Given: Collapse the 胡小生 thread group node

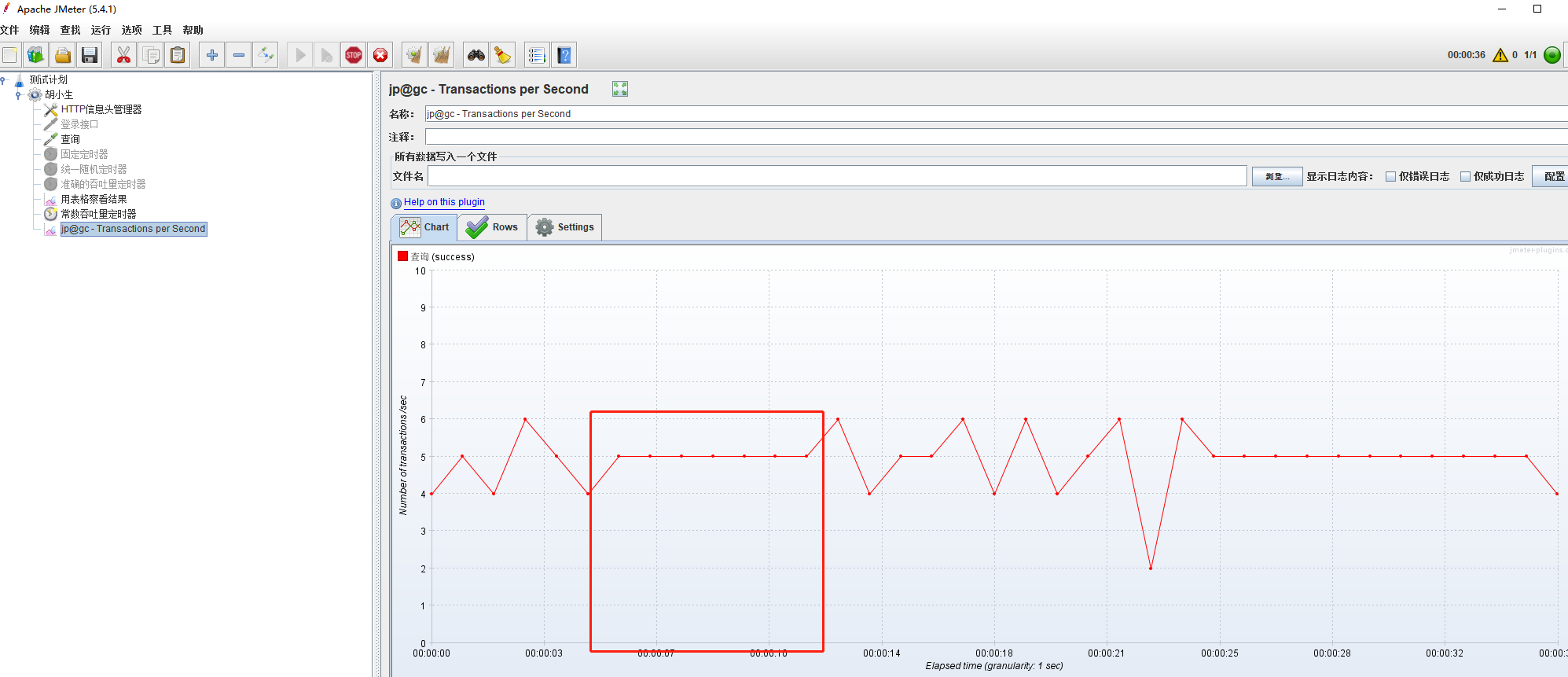Looking at the screenshot, I should click(18, 95).
